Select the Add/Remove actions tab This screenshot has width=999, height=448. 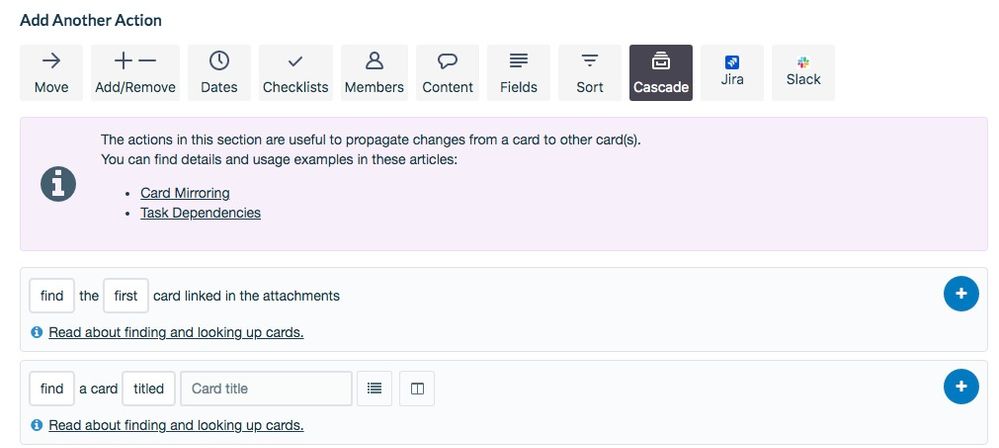click(135, 73)
